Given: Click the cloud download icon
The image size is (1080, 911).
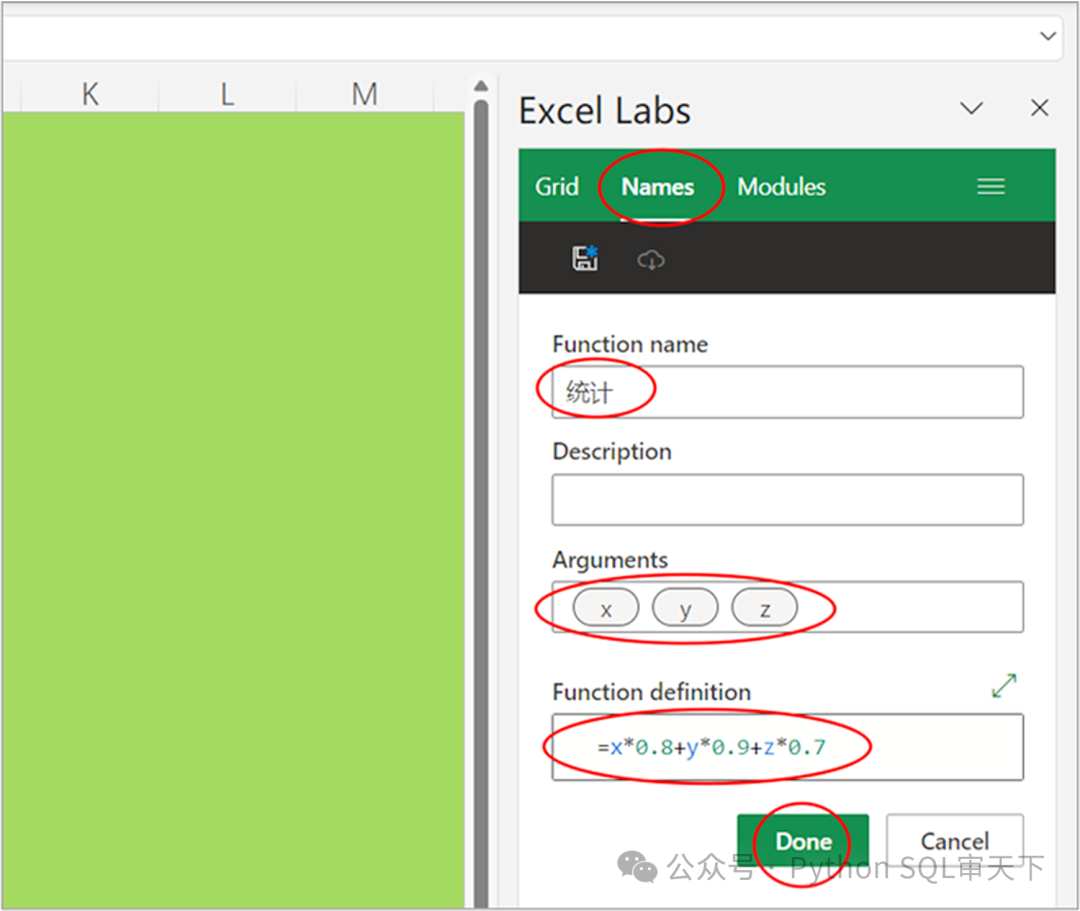Looking at the screenshot, I should [x=651, y=260].
